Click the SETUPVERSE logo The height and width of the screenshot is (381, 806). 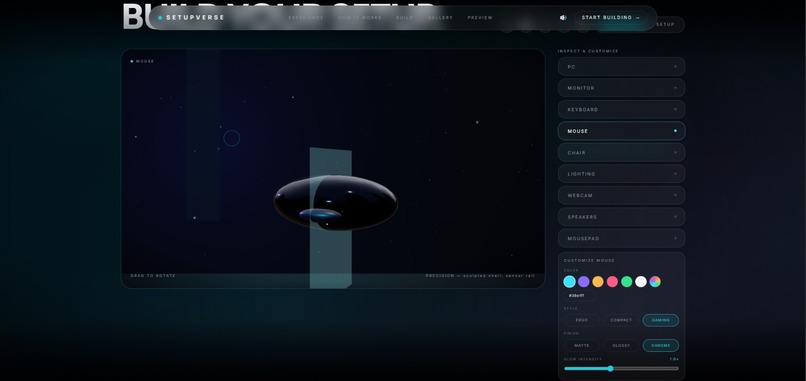point(192,17)
